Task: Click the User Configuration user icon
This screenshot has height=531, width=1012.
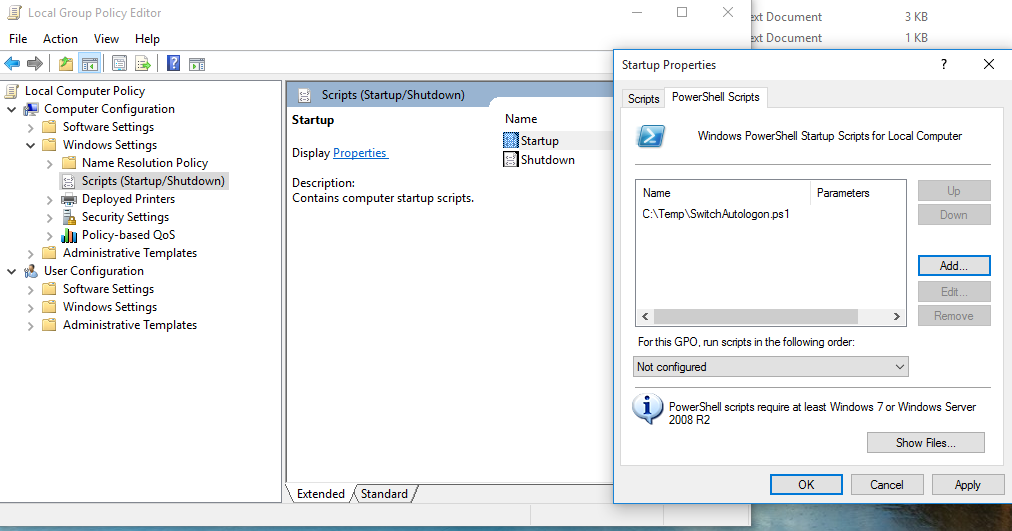Action: point(31,271)
